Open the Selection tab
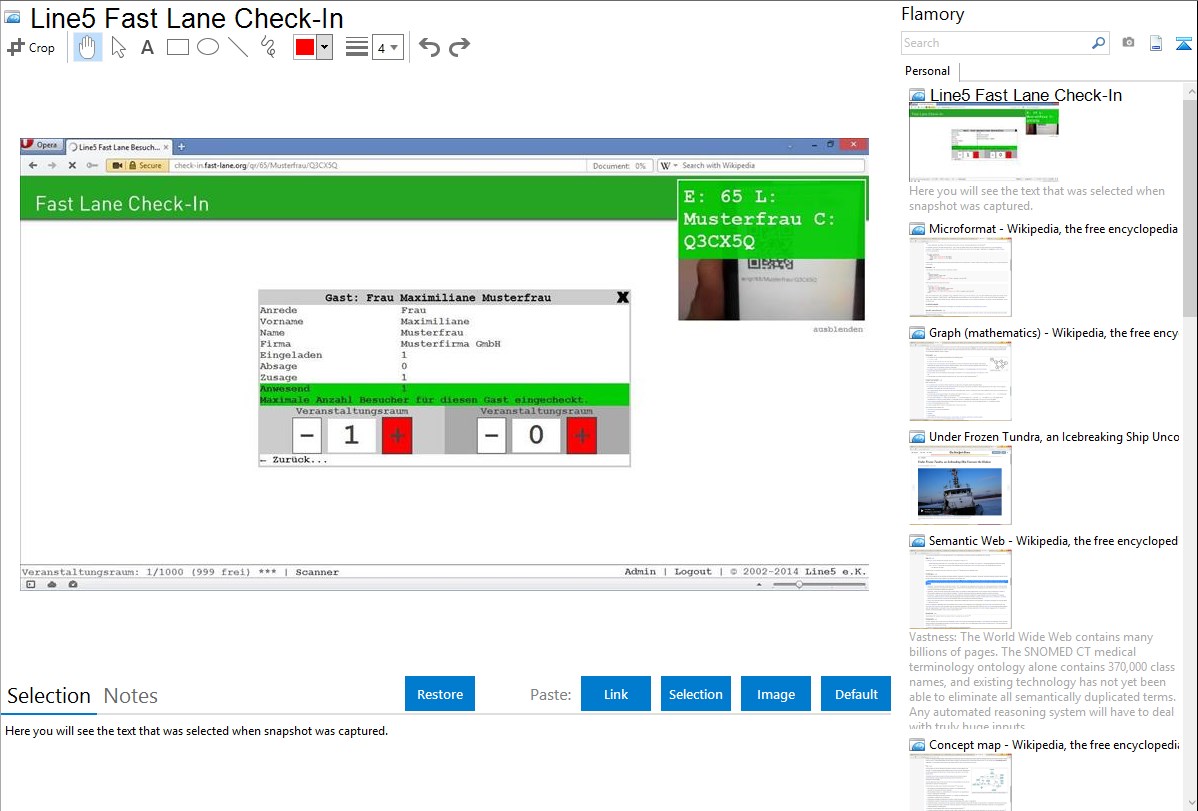Screen dimensions: 1198x811 point(49,696)
